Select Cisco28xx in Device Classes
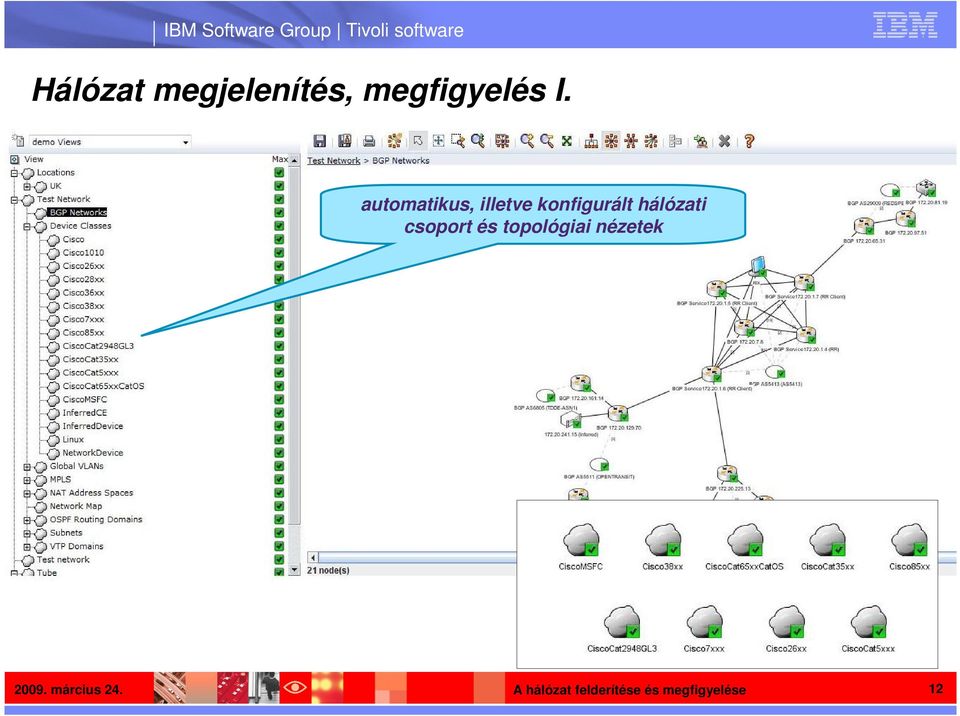960x716 pixels. pyautogui.click(x=83, y=279)
